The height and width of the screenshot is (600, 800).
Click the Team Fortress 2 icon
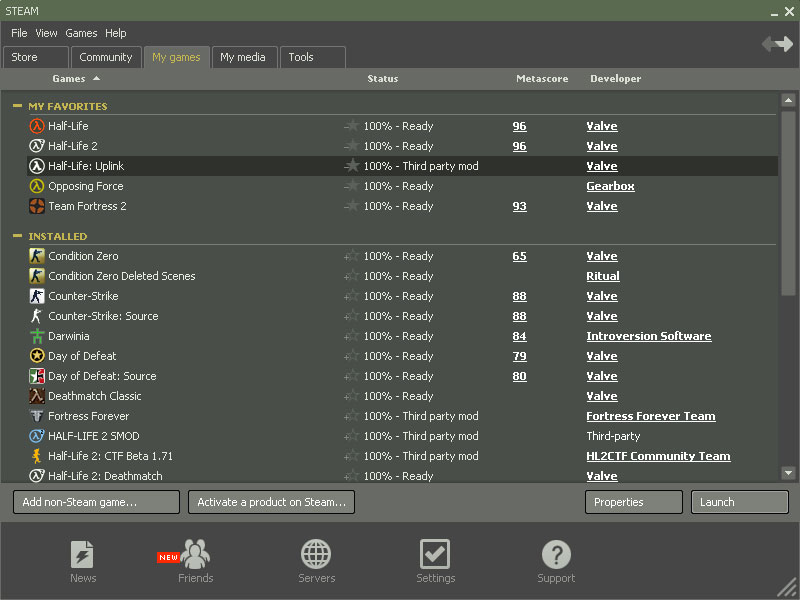[x=37, y=206]
